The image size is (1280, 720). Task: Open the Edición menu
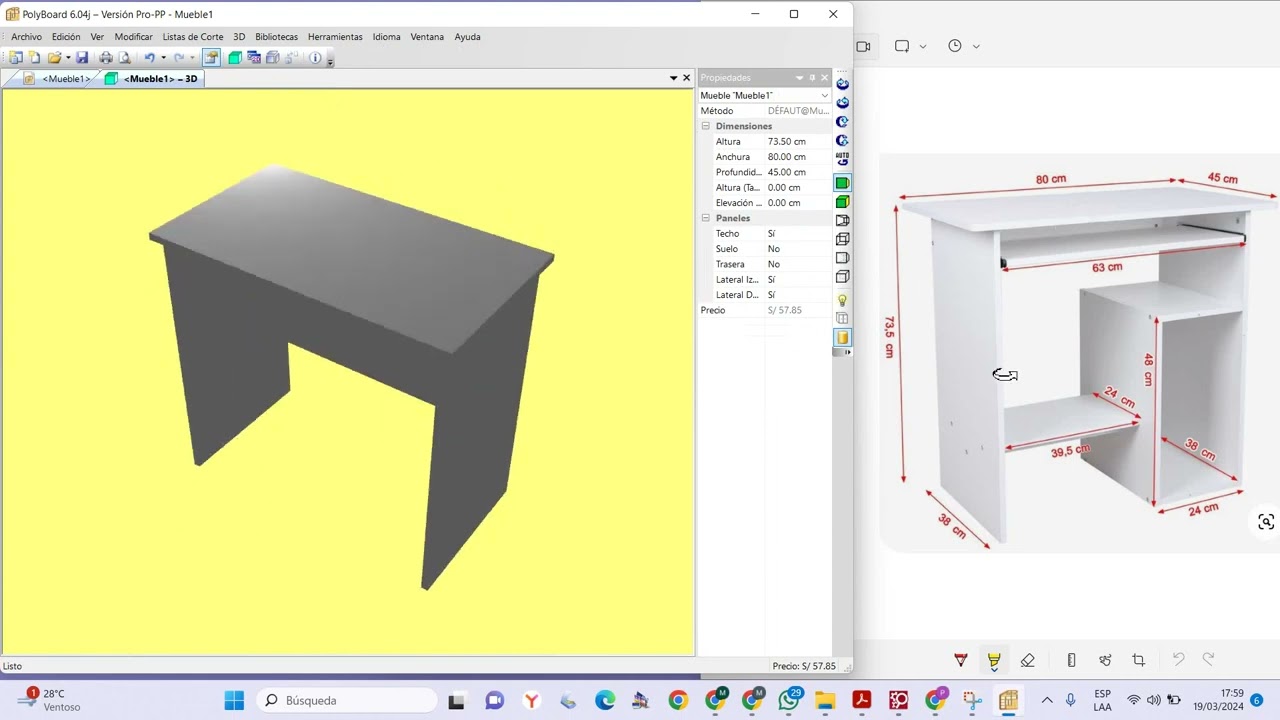click(66, 37)
